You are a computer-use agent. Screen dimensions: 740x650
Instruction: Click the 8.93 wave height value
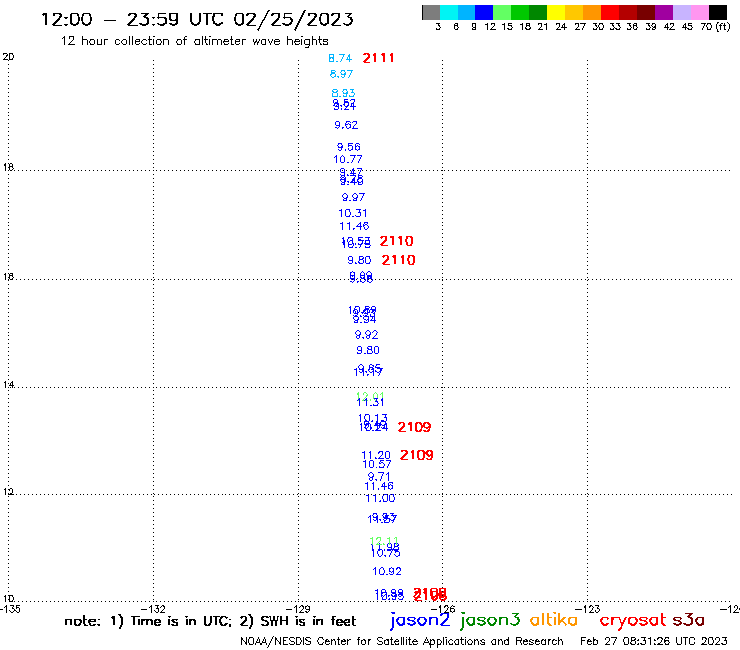[343, 93]
